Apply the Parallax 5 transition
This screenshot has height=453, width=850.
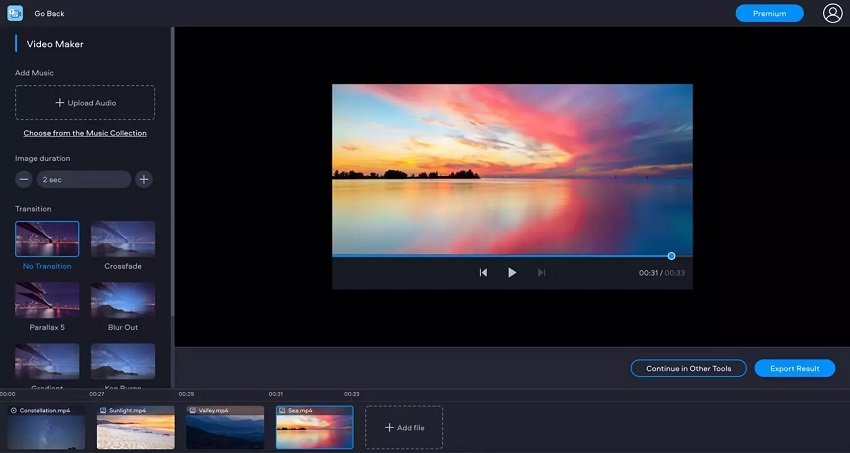tap(47, 300)
